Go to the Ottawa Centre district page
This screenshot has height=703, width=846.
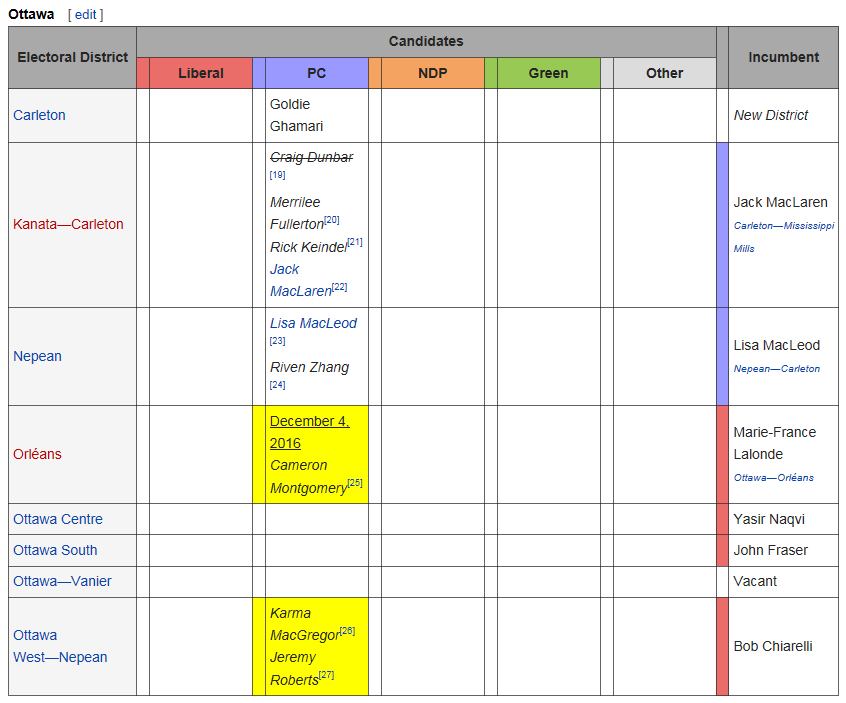pos(57,519)
